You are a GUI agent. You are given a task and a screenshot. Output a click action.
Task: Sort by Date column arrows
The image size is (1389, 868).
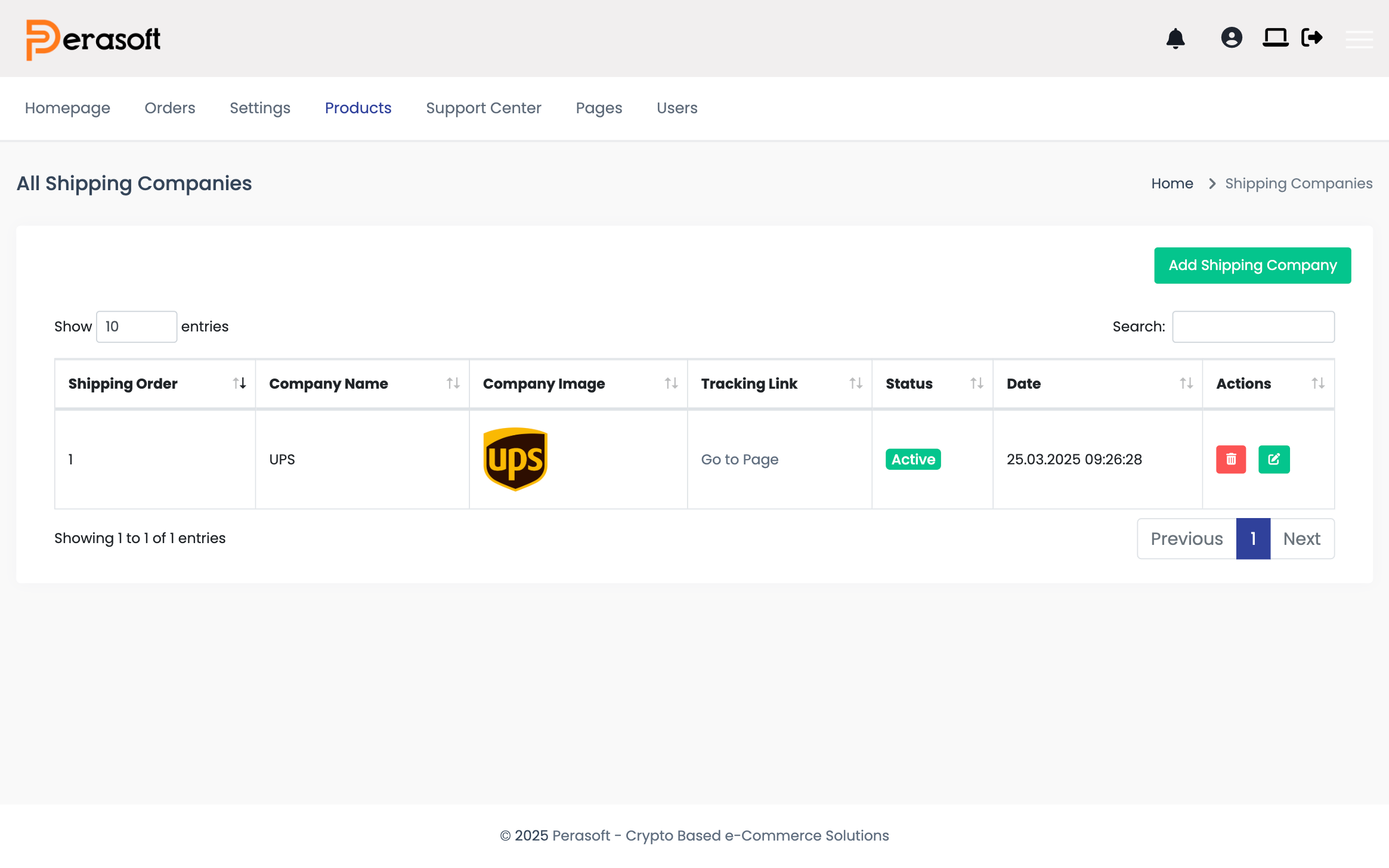1186,383
